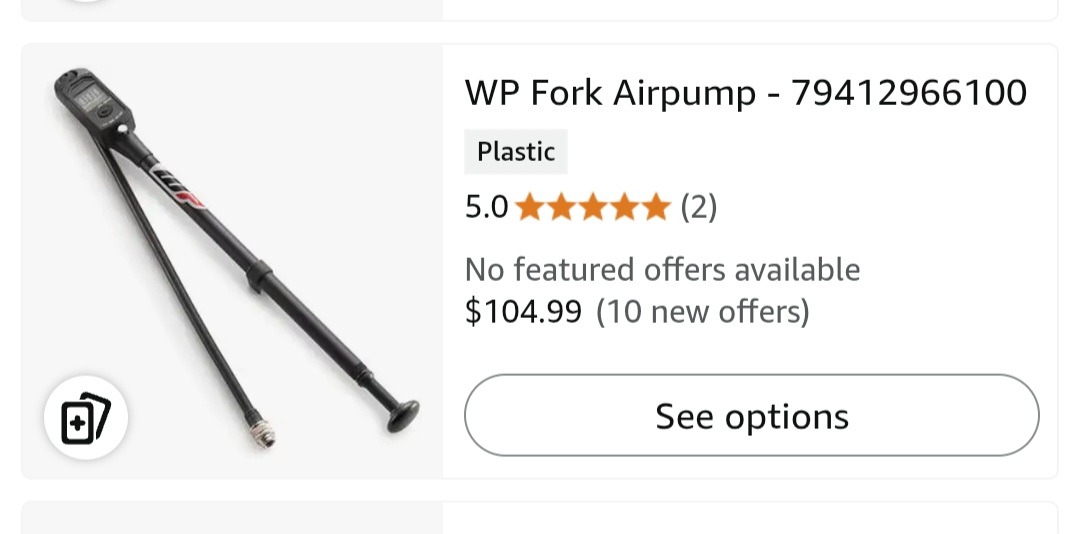Click the See options button
The image size is (1080, 534).
[x=751, y=416]
